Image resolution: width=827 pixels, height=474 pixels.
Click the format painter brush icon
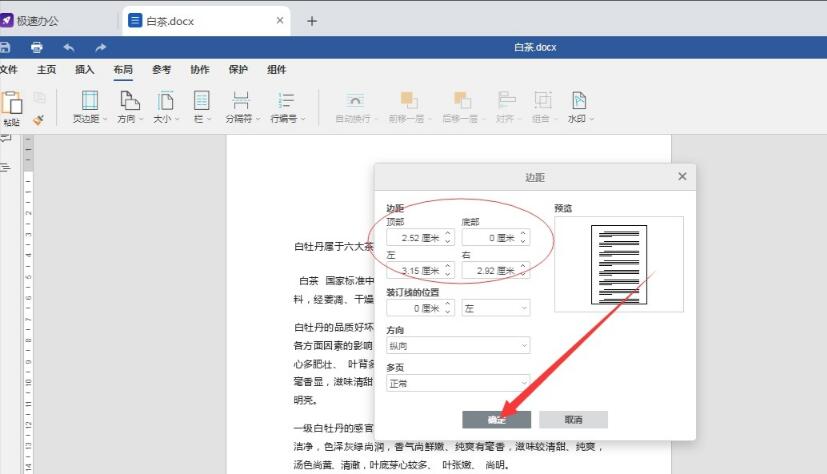pyautogui.click(x=39, y=120)
